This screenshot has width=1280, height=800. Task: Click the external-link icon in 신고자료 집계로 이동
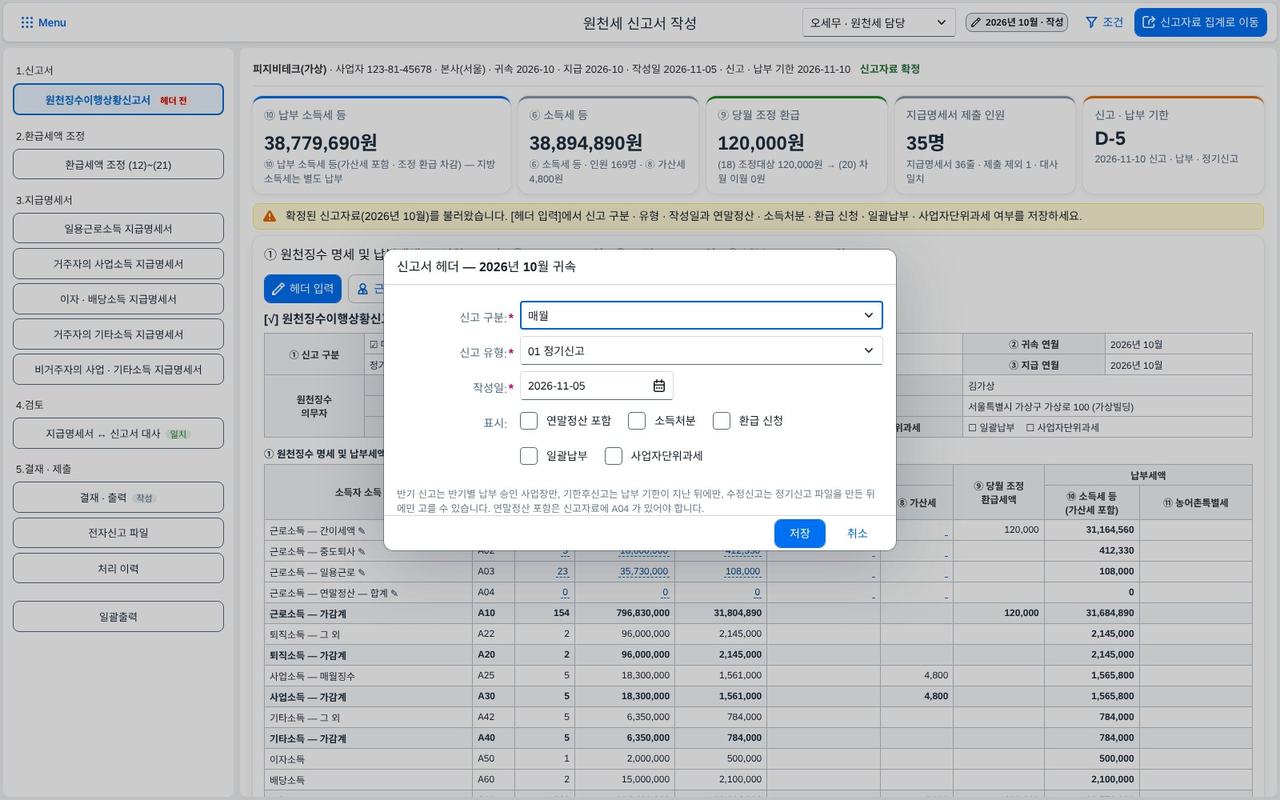[x=1149, y=22]
